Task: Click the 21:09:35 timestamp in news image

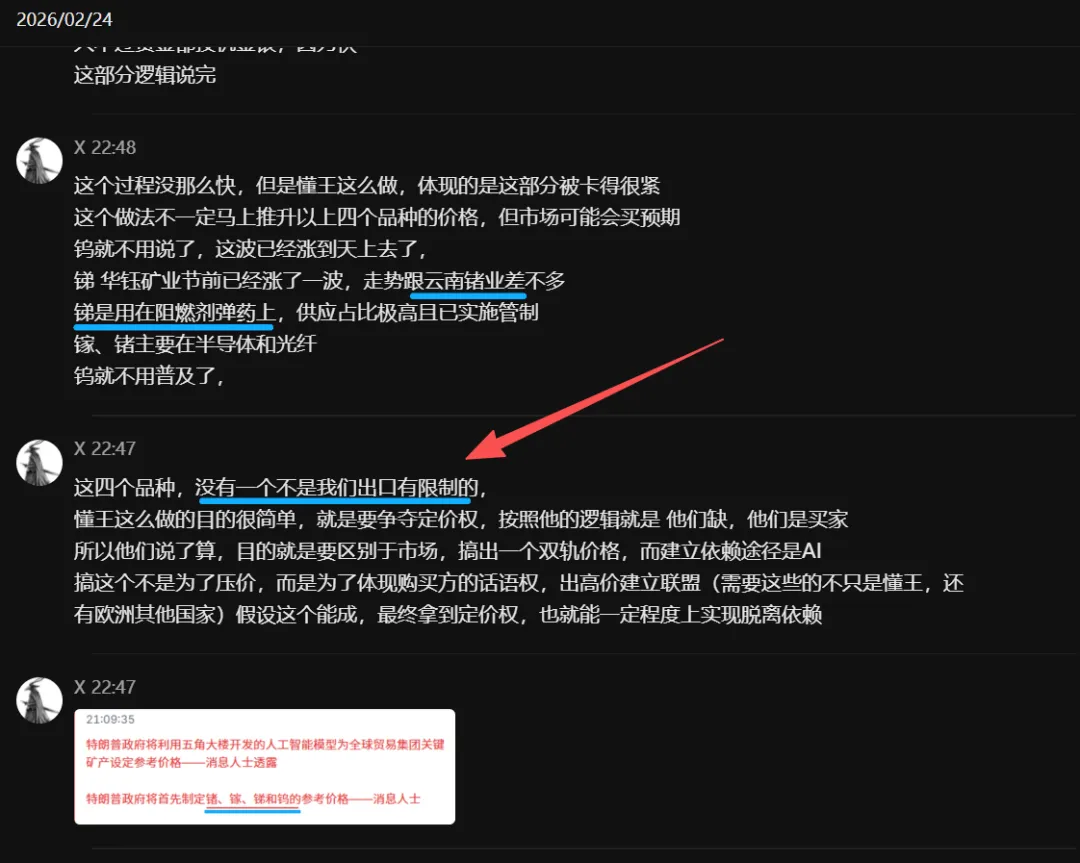Action: [110, 720]
